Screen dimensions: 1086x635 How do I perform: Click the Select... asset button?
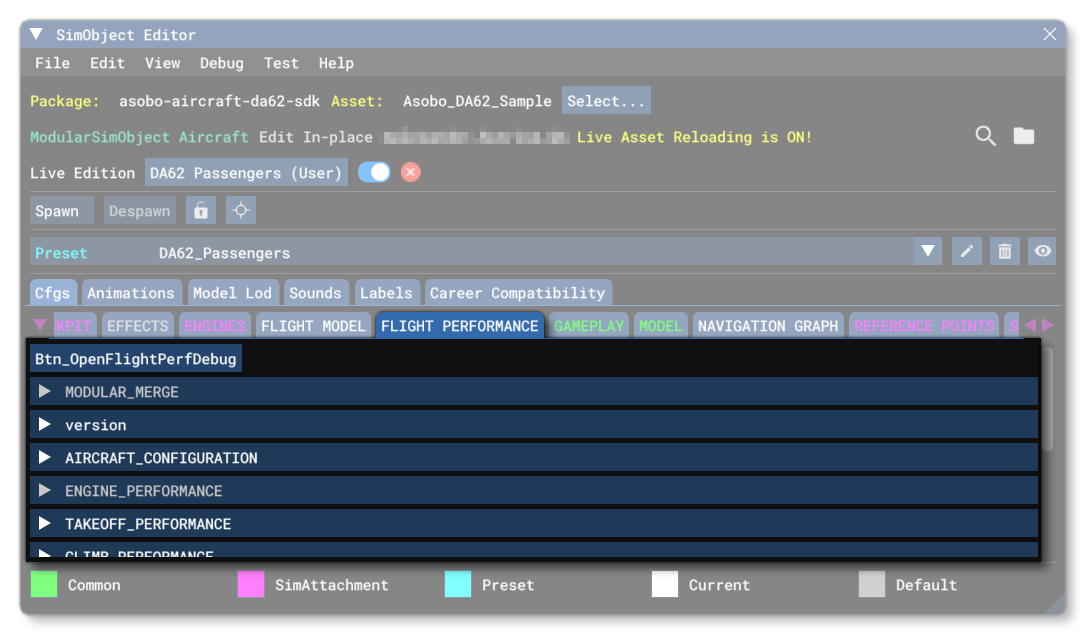click(x=606, y=101)
